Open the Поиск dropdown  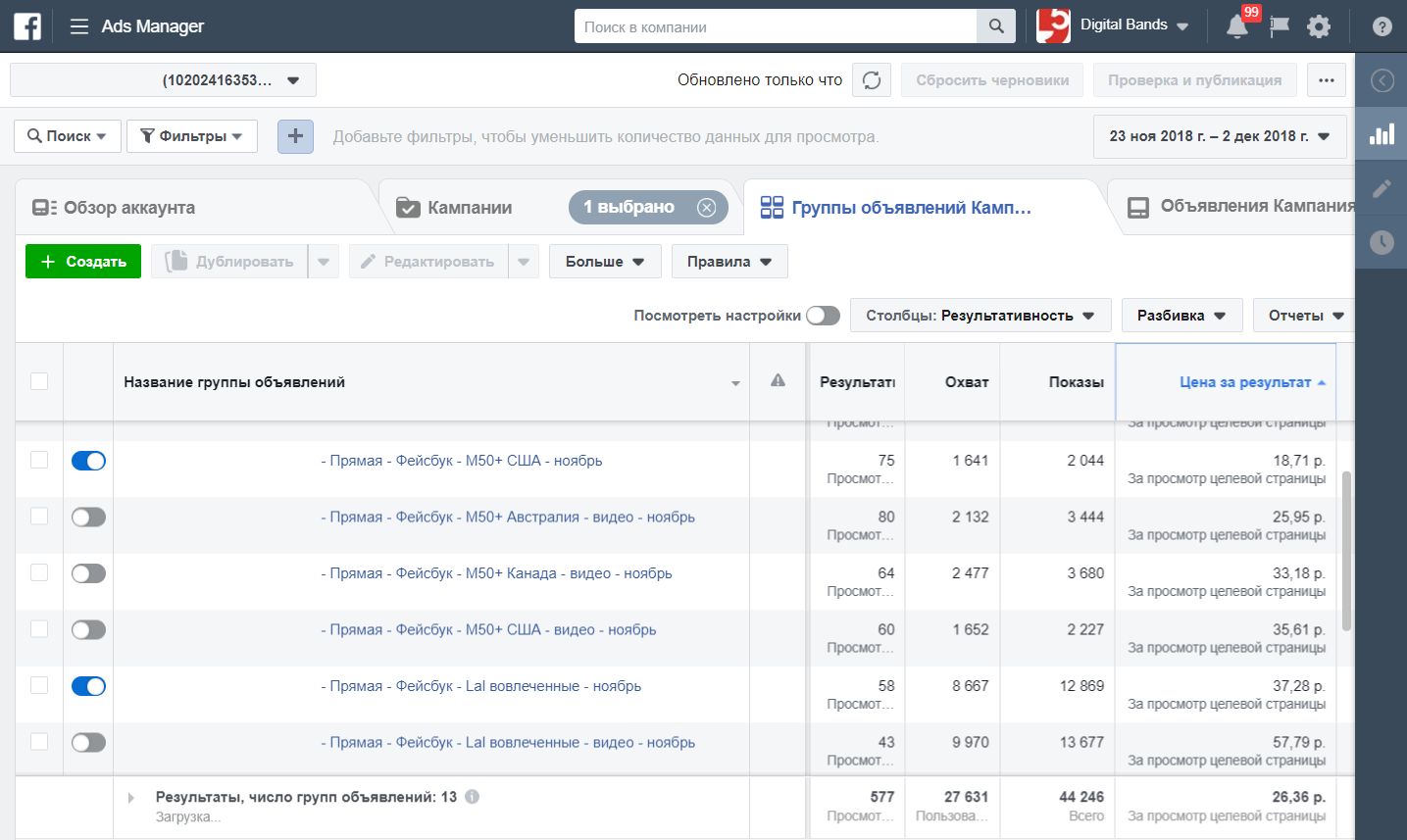(x=68, y=136)
